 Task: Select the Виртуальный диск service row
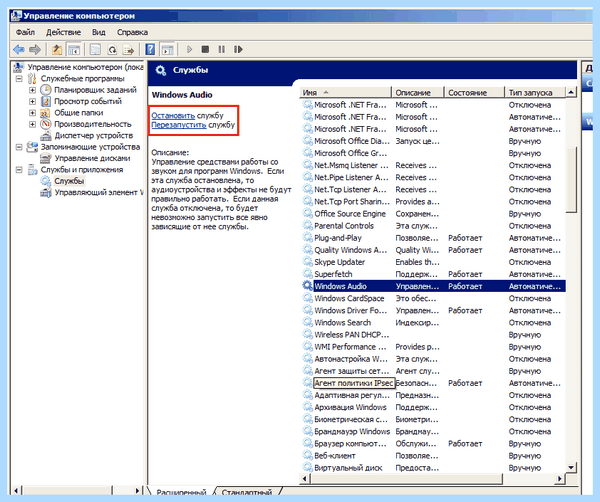coord(434,468)
